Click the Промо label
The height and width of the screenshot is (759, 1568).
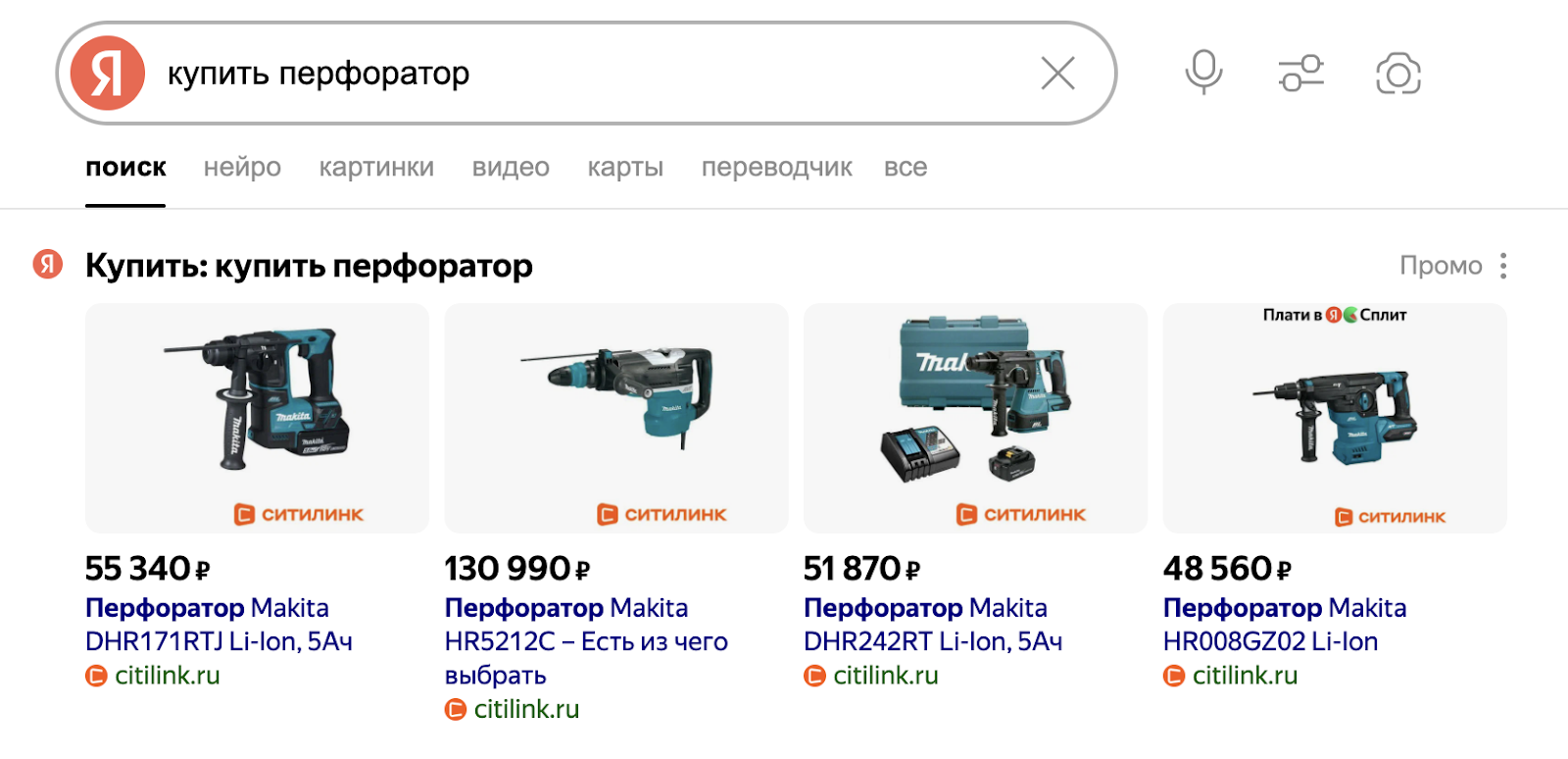tap(1441, 266)
